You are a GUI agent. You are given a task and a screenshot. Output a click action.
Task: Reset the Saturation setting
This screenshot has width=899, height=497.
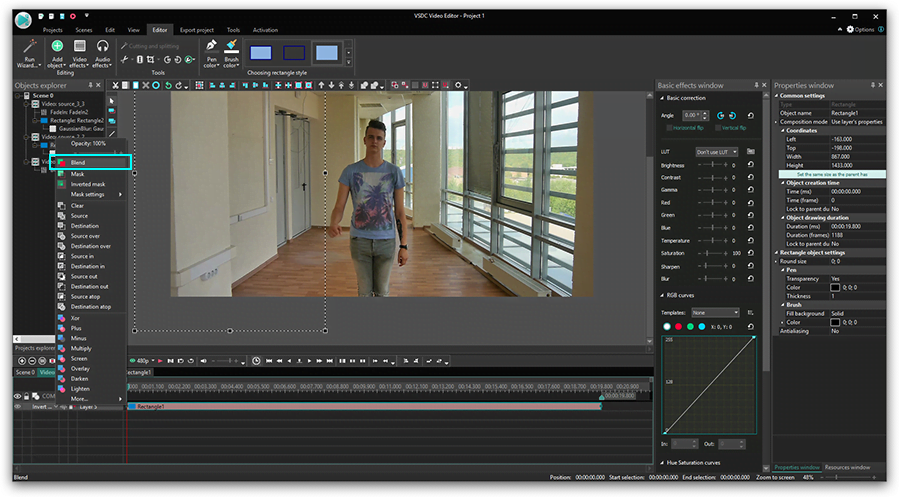point(751,253)
